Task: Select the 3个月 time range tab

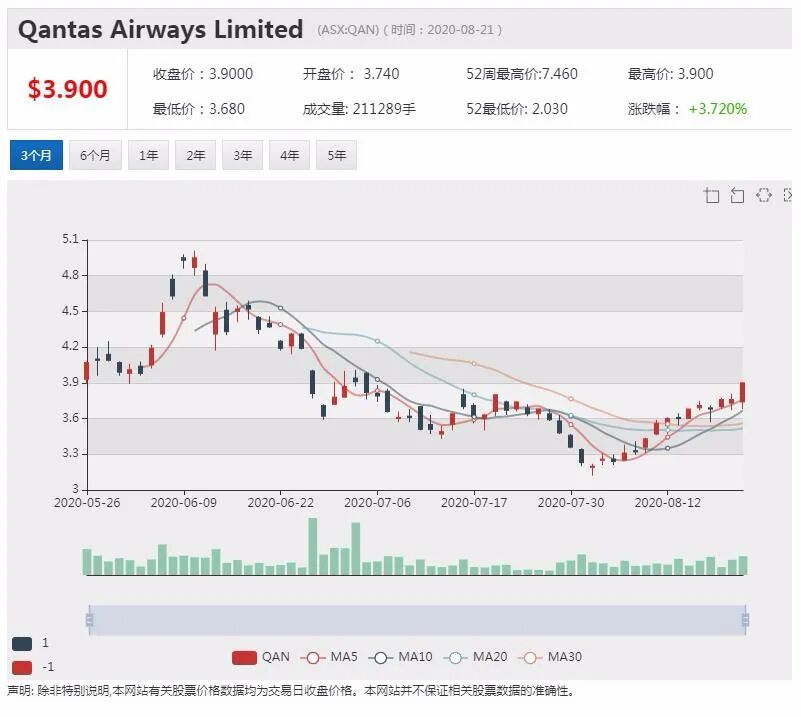Action: [x=36, y=155]
